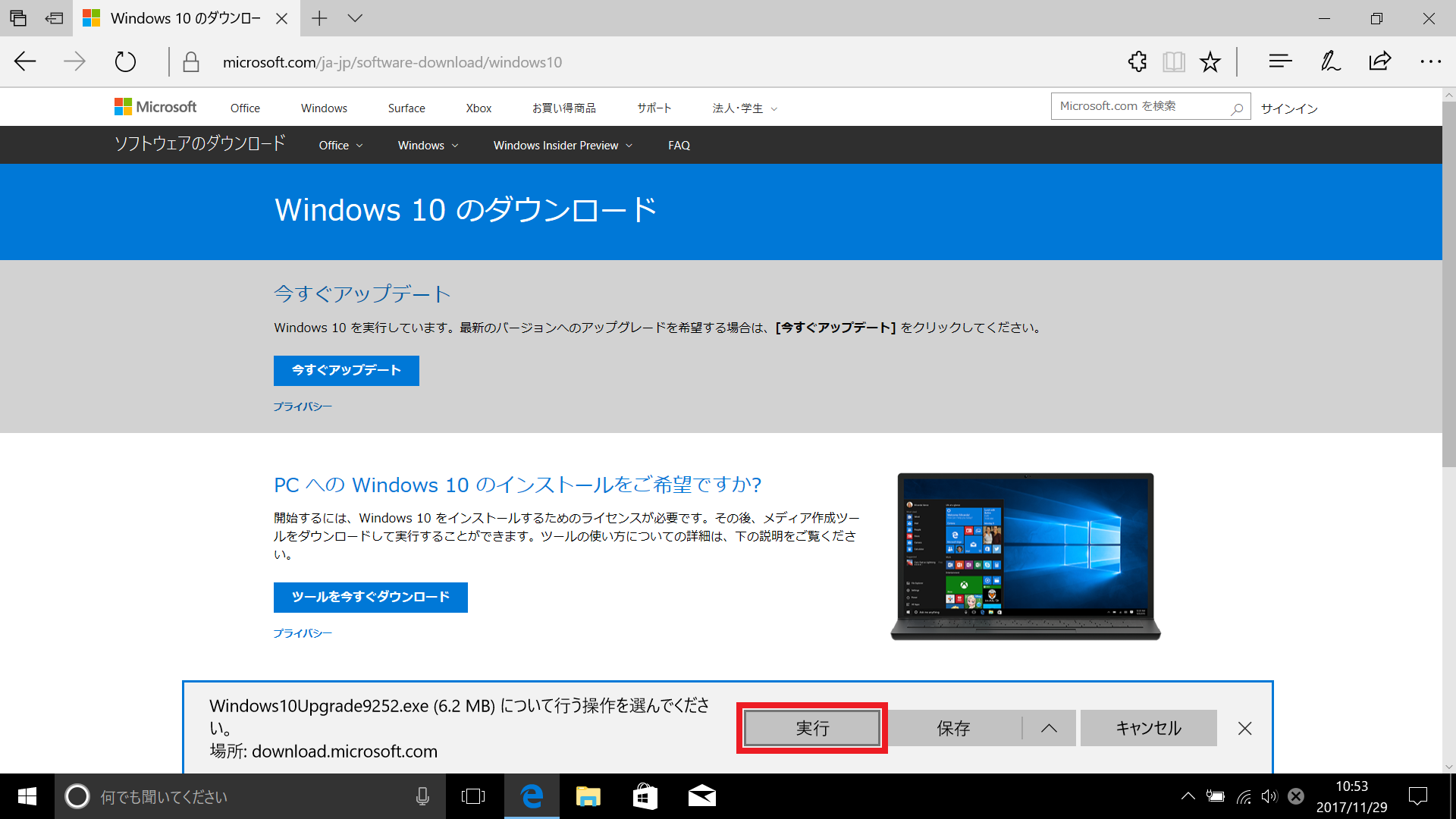
Task: Click the vertical page scrollbar thumb
Action: tap(1448, 284)
